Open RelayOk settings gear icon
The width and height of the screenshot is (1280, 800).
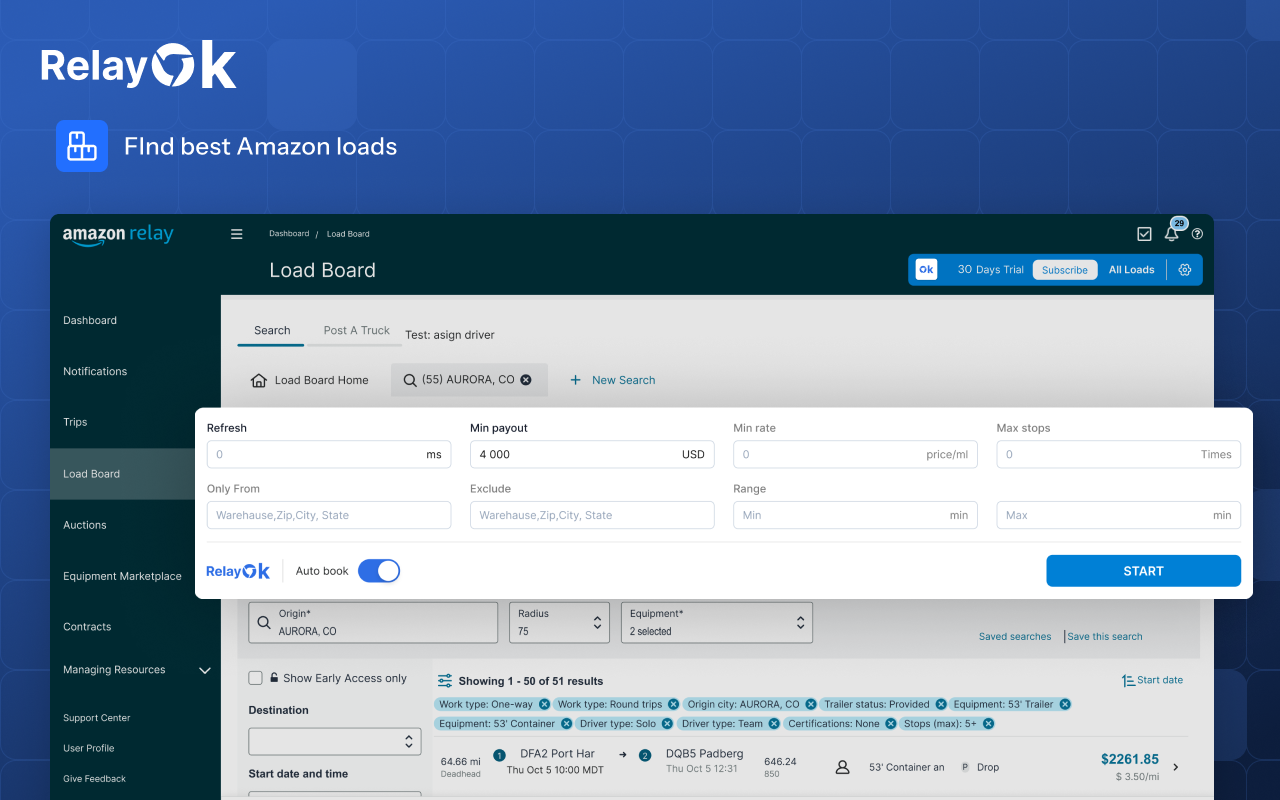[1185, 270]
